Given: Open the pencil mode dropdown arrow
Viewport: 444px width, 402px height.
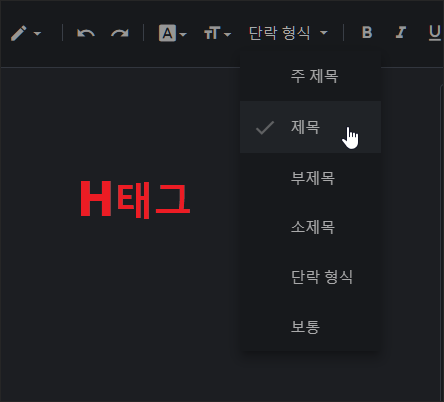Looking at the screenshot, I should [37, 34].
